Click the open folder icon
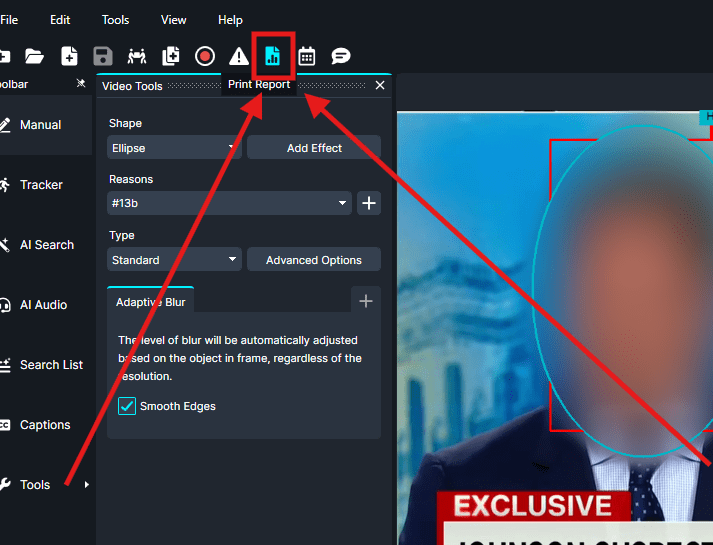The width and height of the screenshot is (713, 545). pos(35,56)
